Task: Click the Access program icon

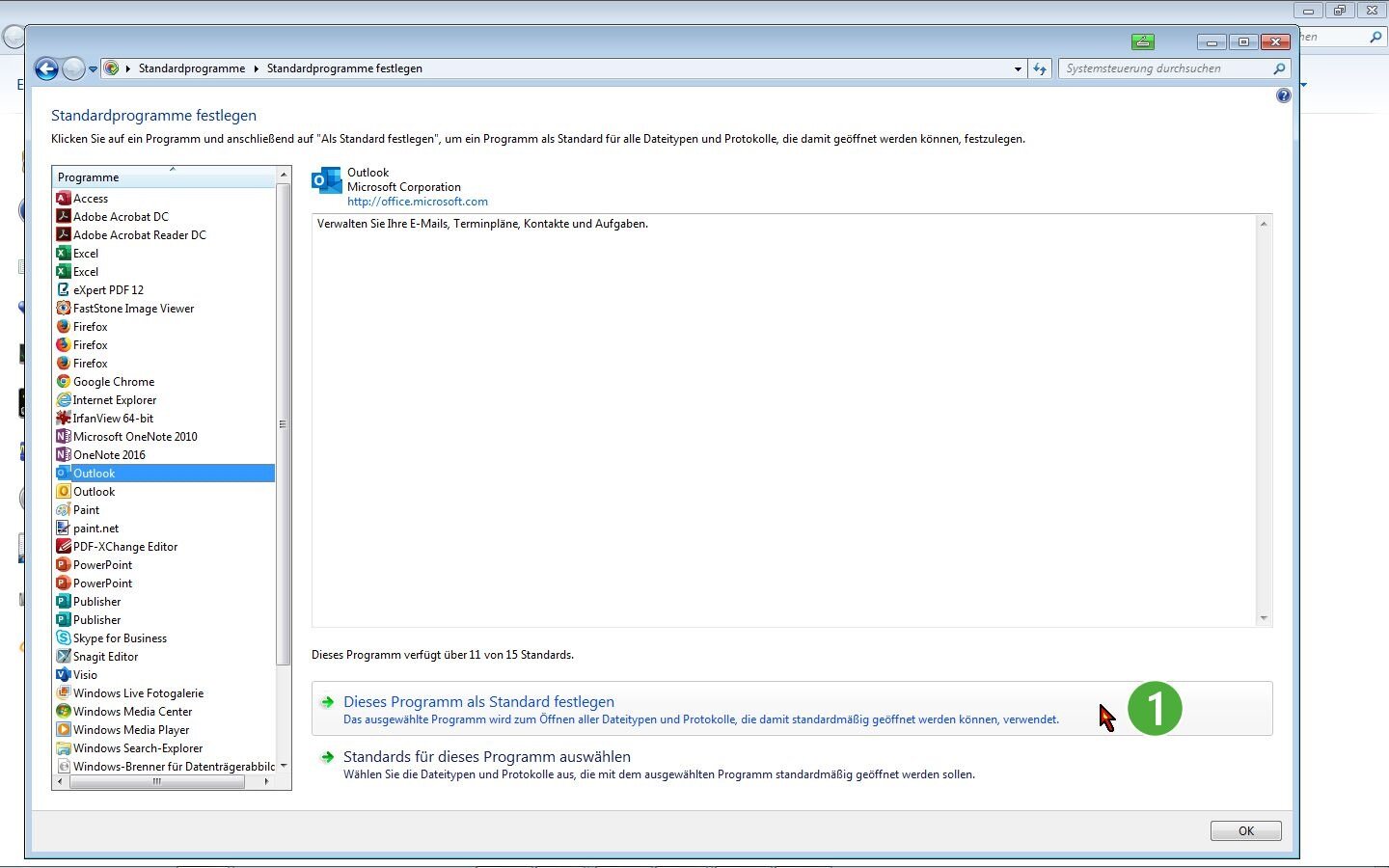Action: (64, 199)
